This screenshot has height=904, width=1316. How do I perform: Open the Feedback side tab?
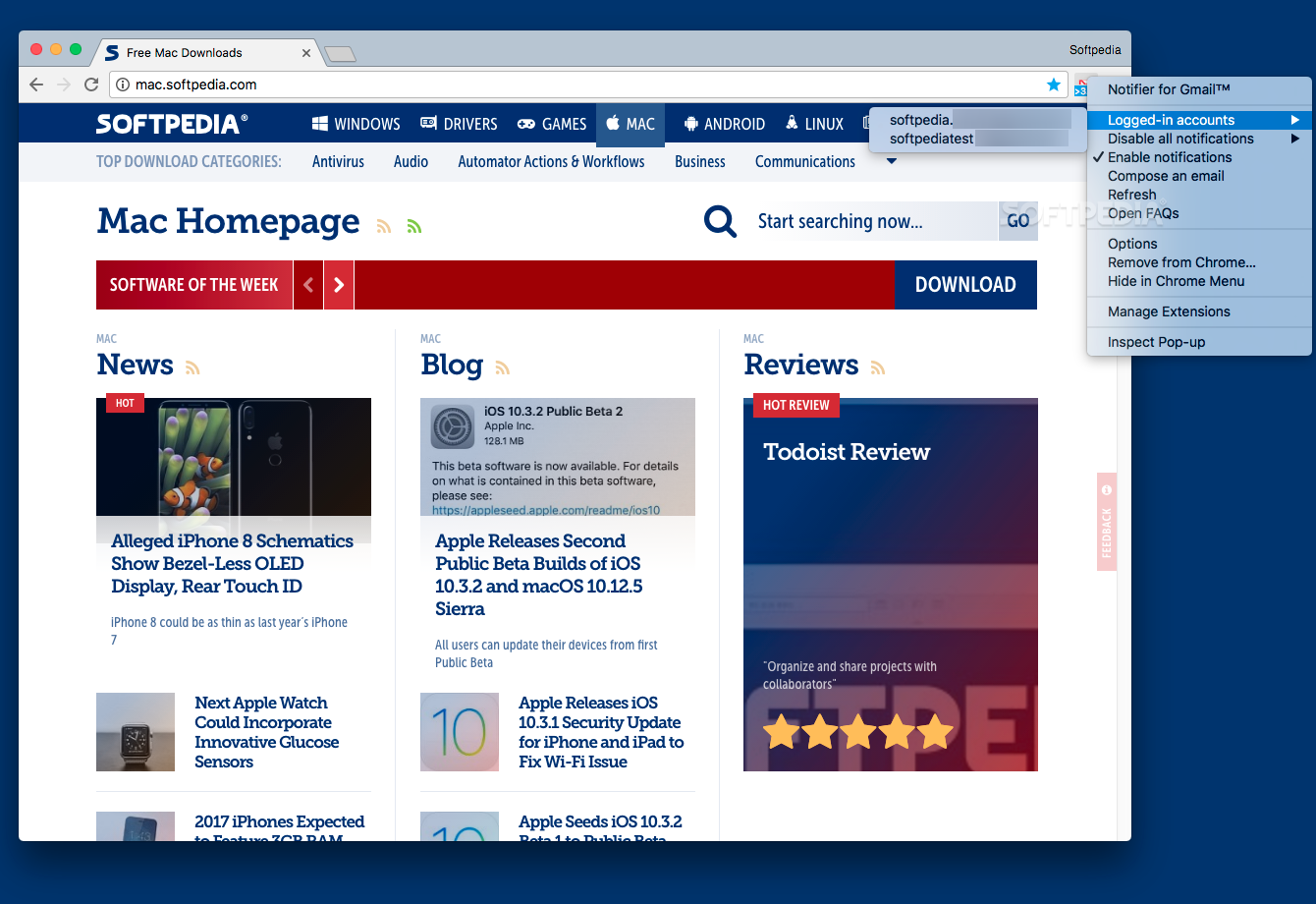coord(1107,522)
